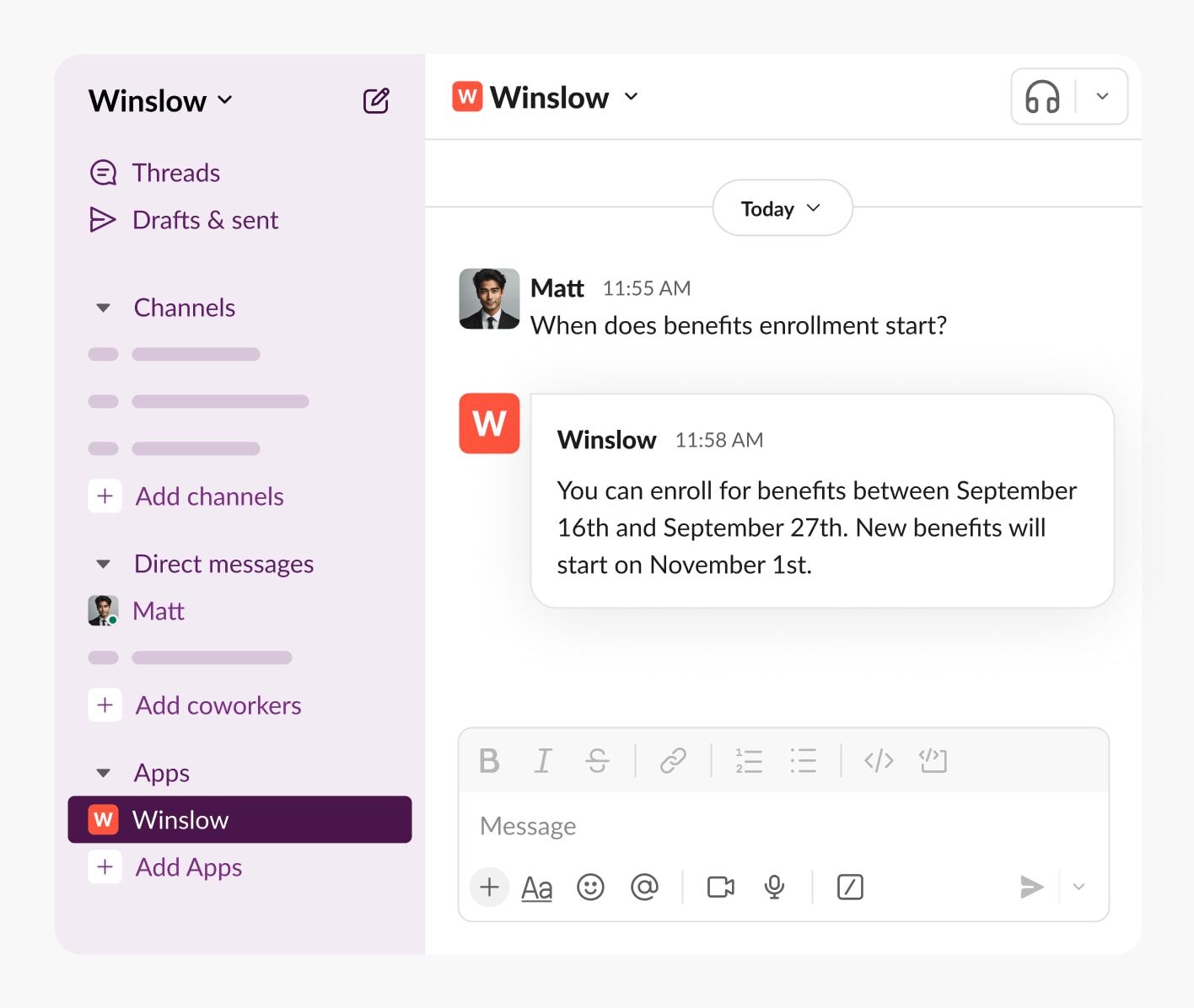Open the Winslow workspace dropdown menu

coord(160,100)
